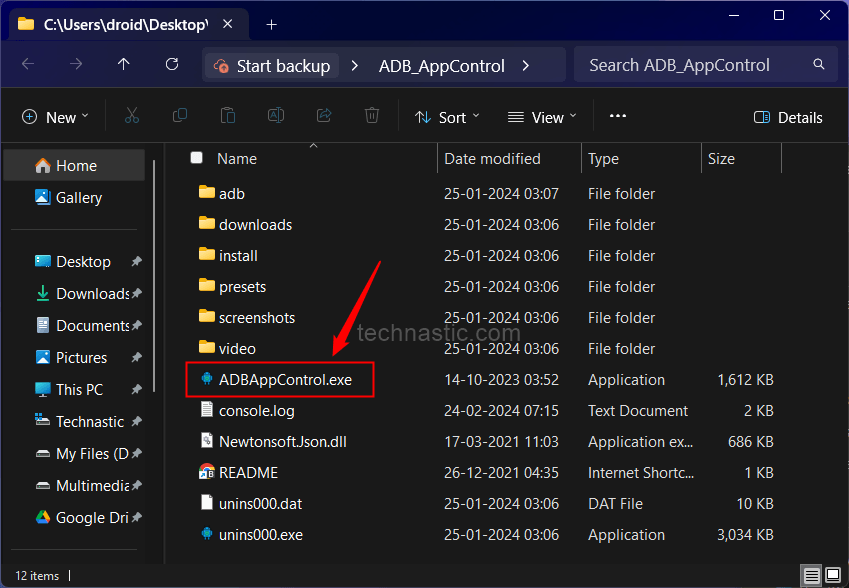Screen dimensions: 849x588
Task: Select the README shortcut icon
Action: click(x=206, y=472)
